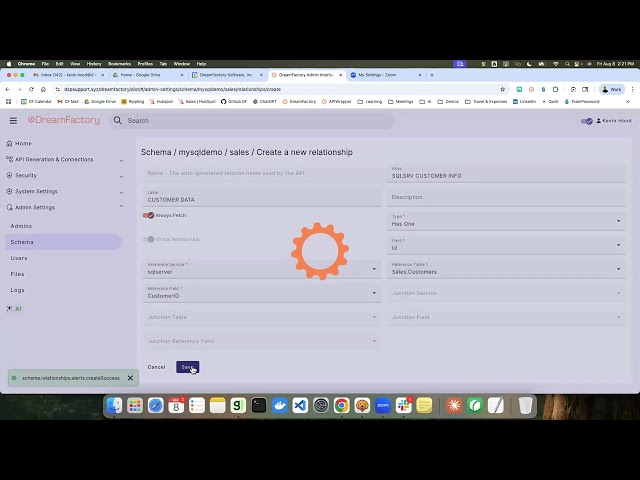Switch to the Home - Google Drive tab
Viewport: 640px width, 480px height.
tap(149, 75)
